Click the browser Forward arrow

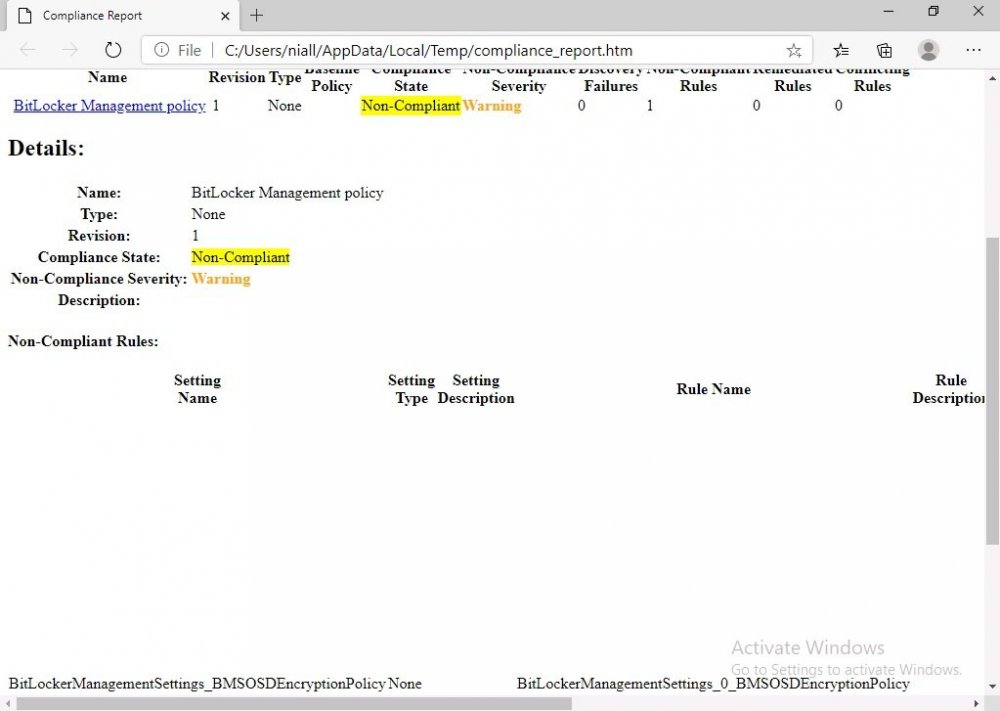pos(70,50)
